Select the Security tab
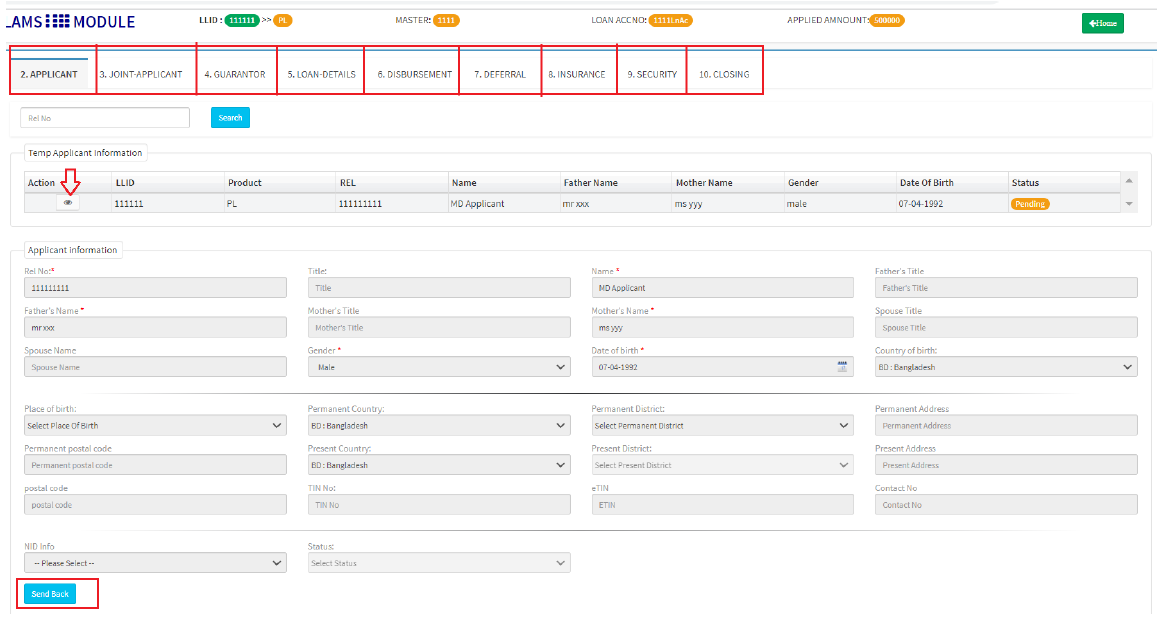The height and width of the screenshot is (636, 1159). click(652, 74)
